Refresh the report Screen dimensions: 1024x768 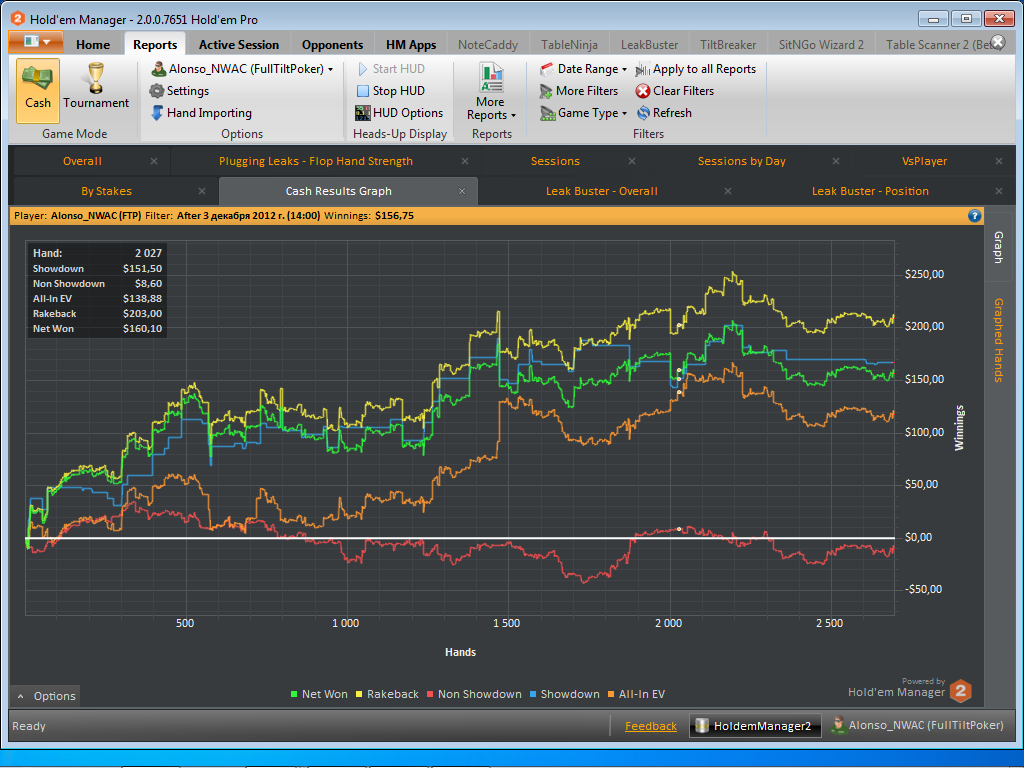664,113
